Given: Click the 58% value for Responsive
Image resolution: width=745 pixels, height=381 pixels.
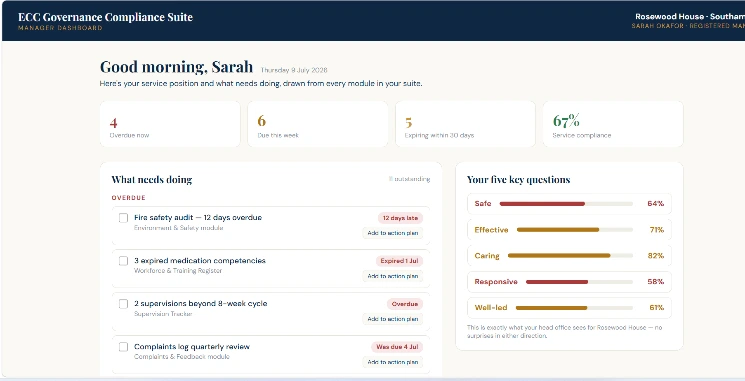Looking at the screenshot, I should [656, 282].
